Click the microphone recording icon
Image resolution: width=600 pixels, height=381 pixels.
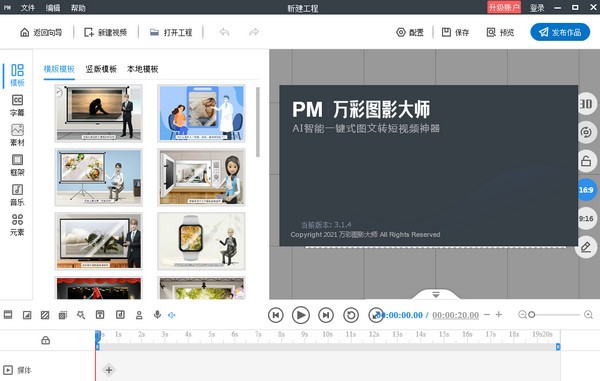(157, 315)
